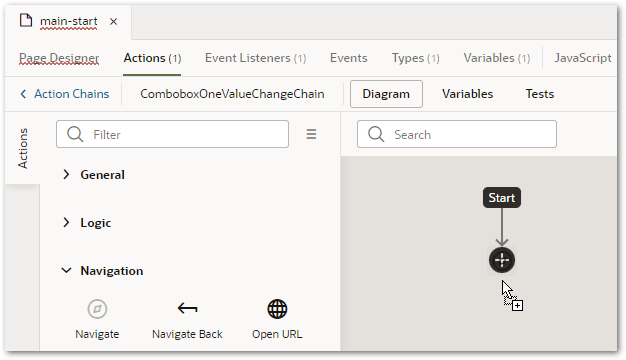Switch to the Types tab
This screenshot has height=360, width=626.
click(x=416, y=58)
